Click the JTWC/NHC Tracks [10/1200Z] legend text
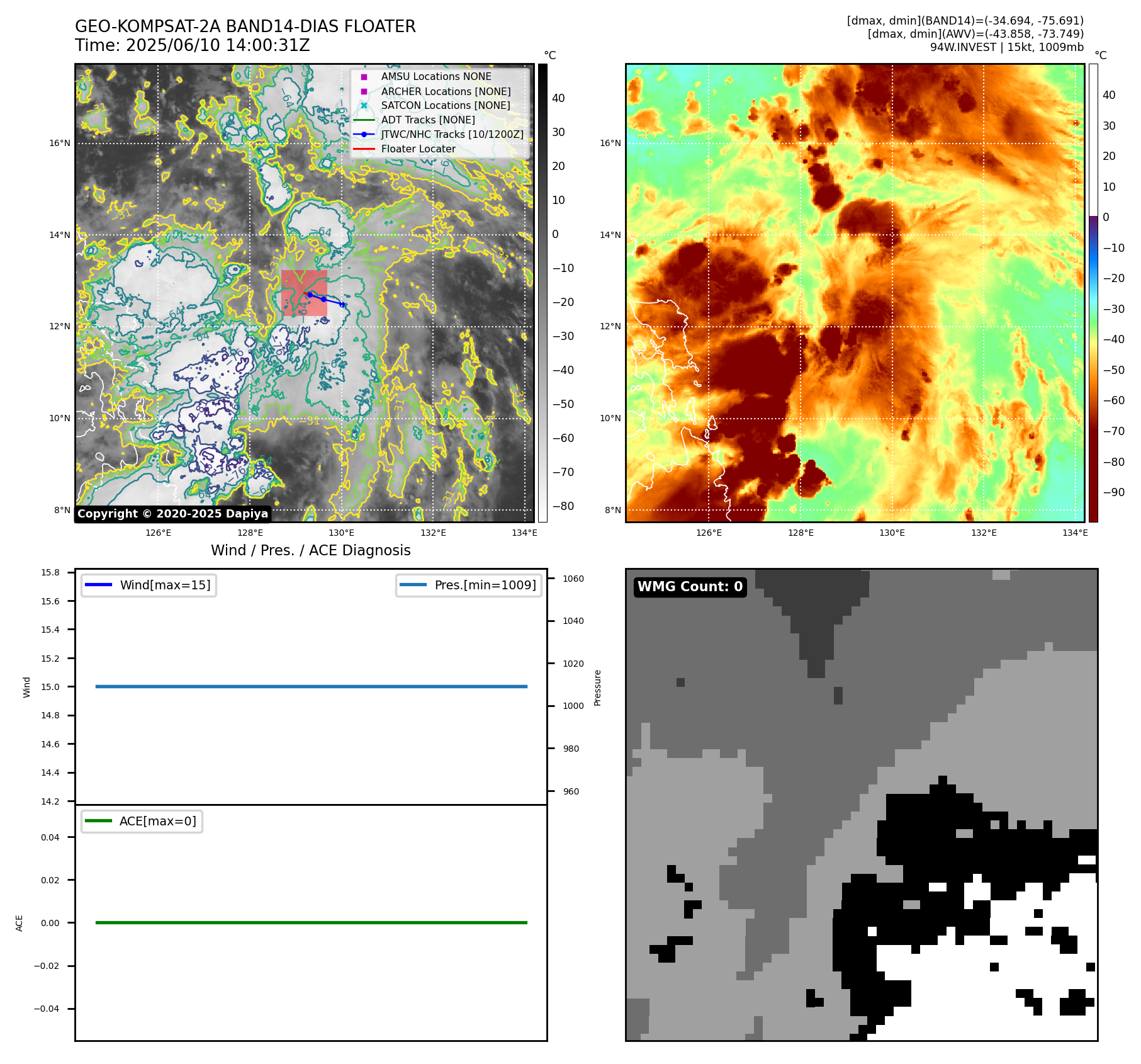 452,134
